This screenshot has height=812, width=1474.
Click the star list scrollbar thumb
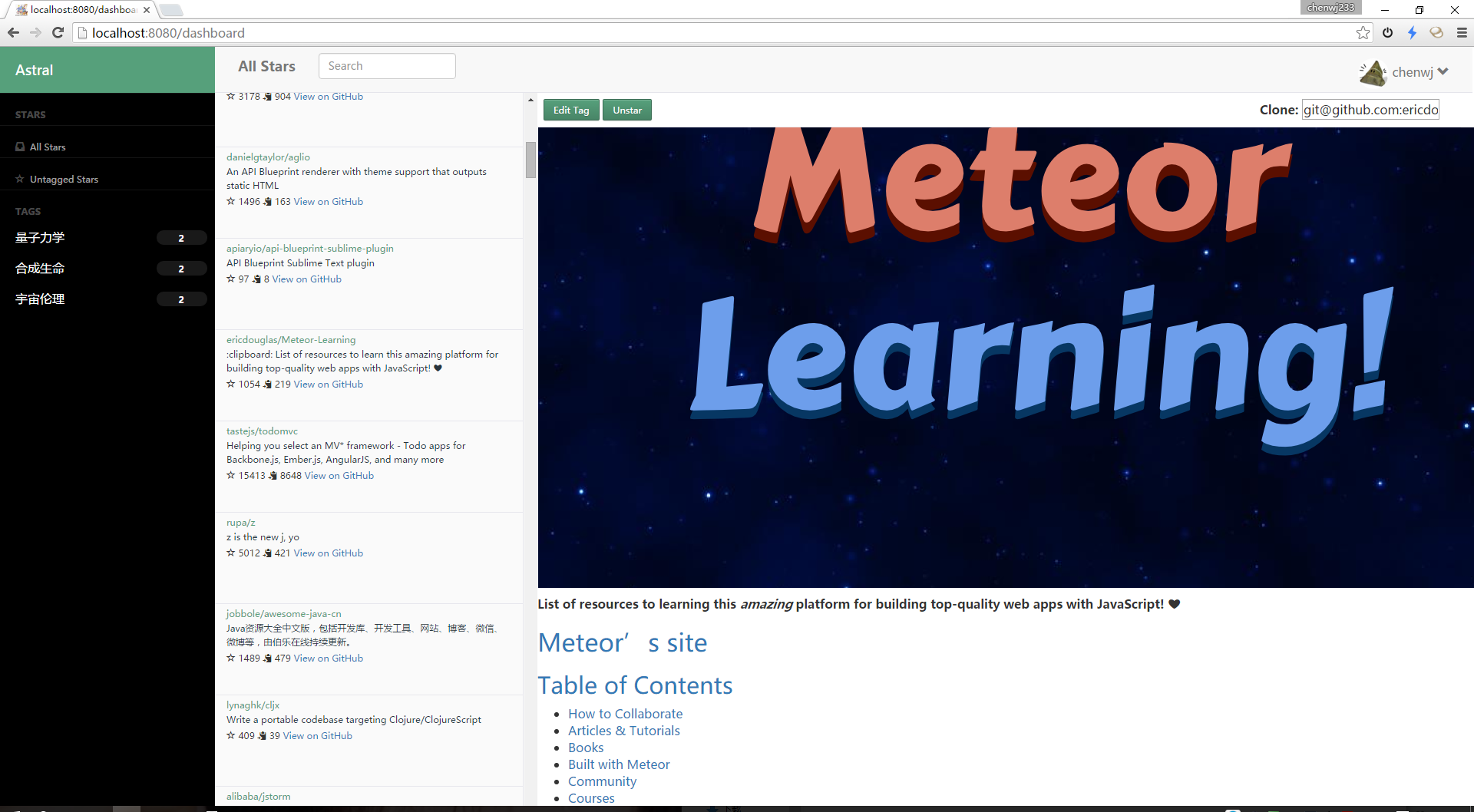[x=530, y=160]
